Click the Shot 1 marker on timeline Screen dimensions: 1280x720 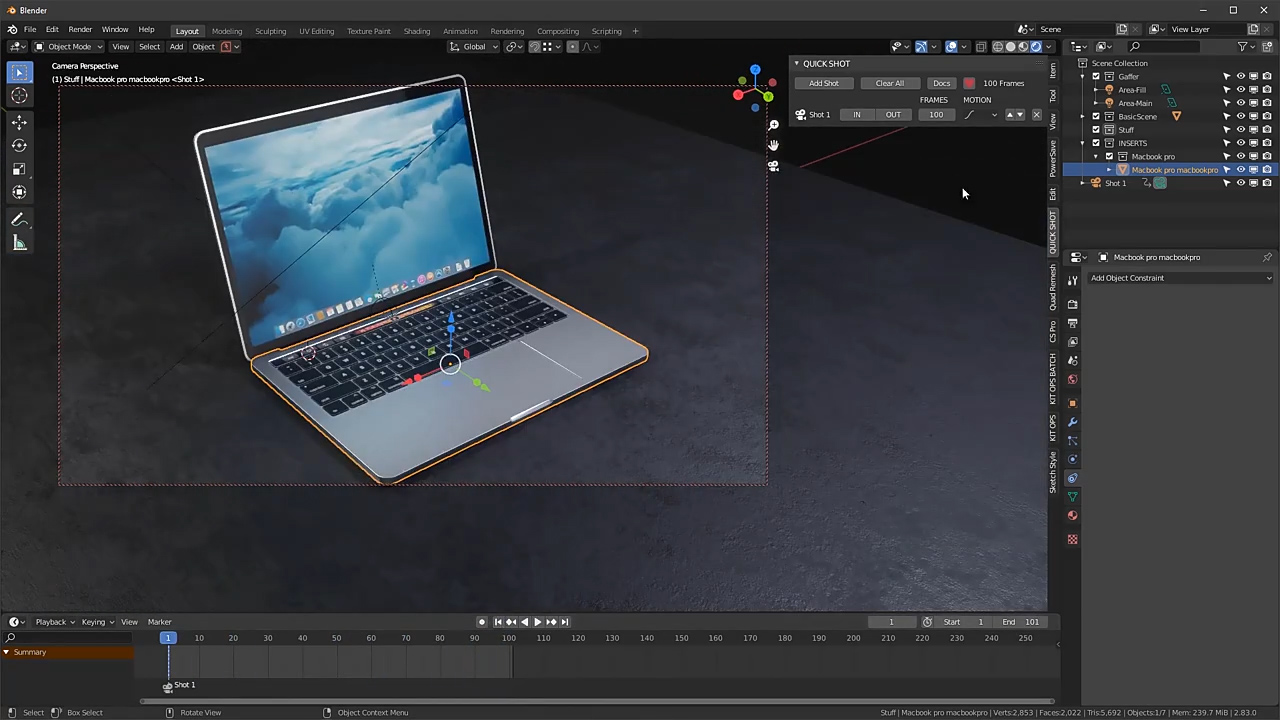point(168,686)
